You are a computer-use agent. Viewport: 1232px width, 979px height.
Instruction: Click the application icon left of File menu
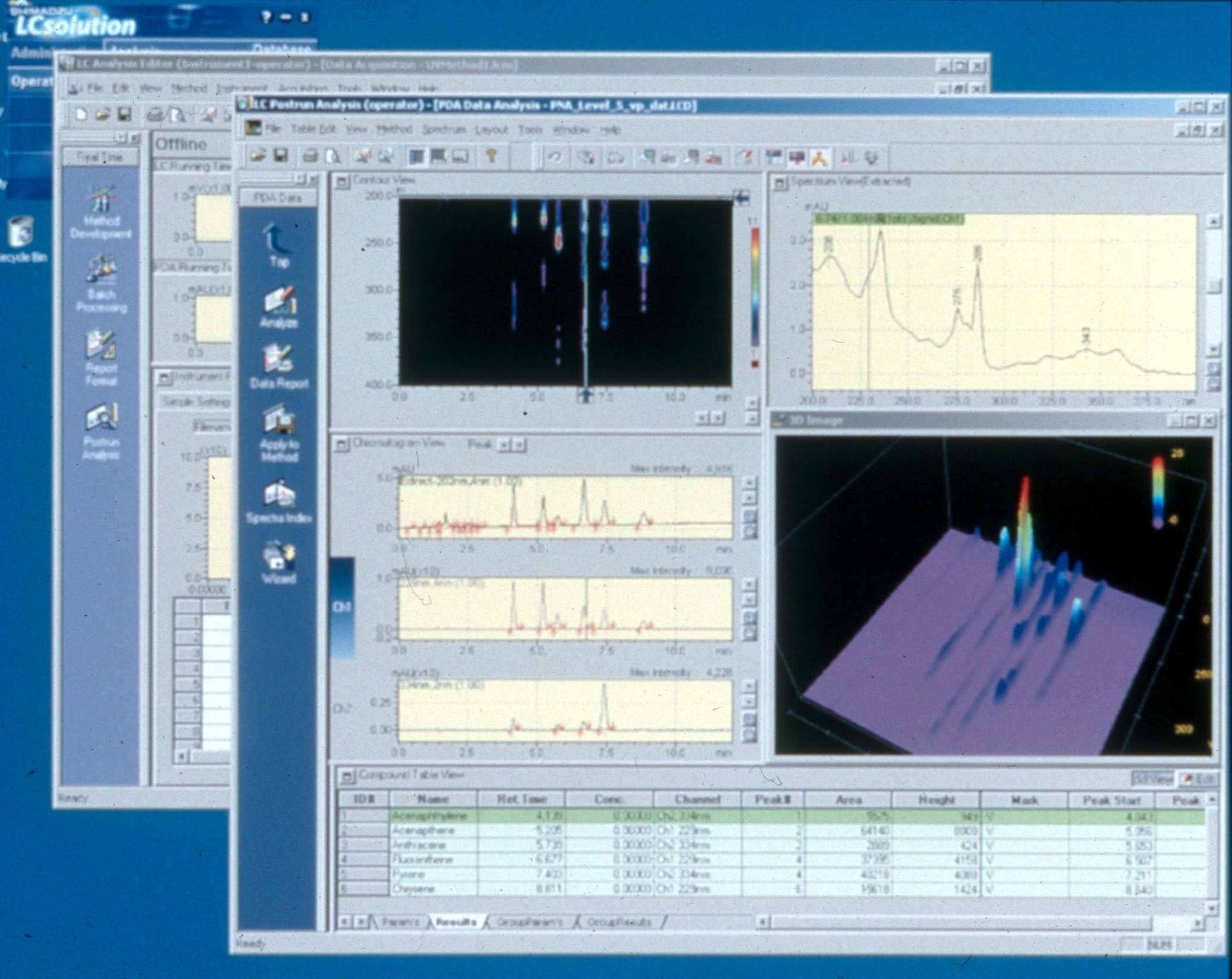pyautogui.click(x=254, y=128)
